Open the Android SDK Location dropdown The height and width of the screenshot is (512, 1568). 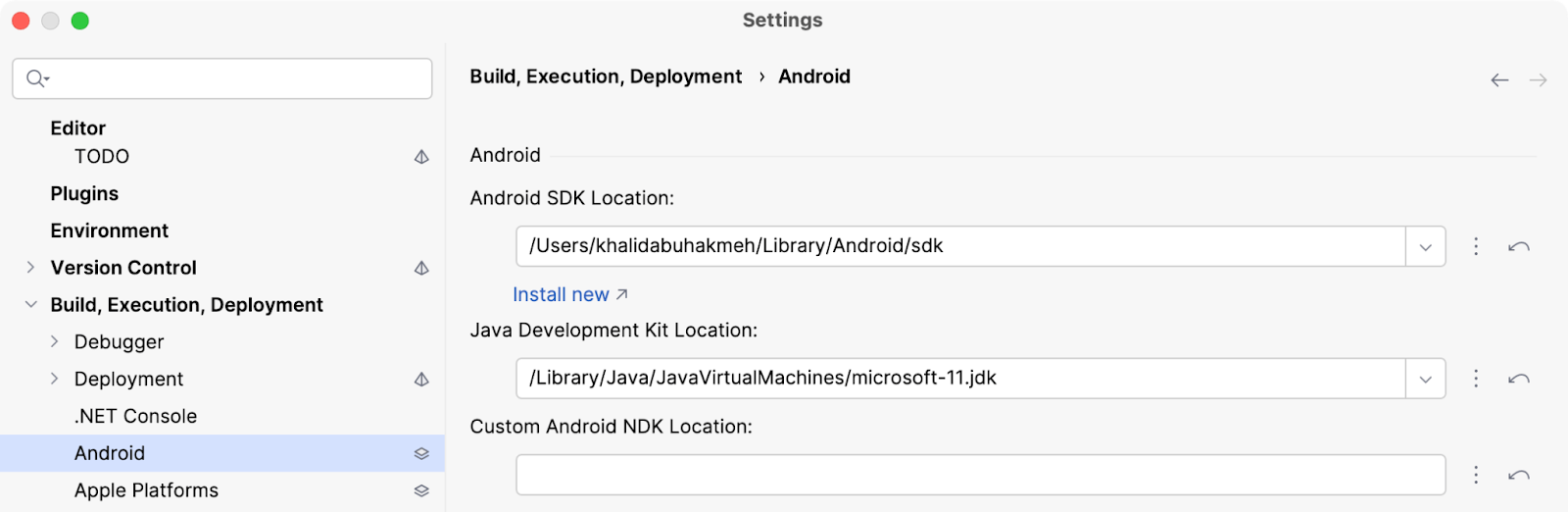(1426, 246)
